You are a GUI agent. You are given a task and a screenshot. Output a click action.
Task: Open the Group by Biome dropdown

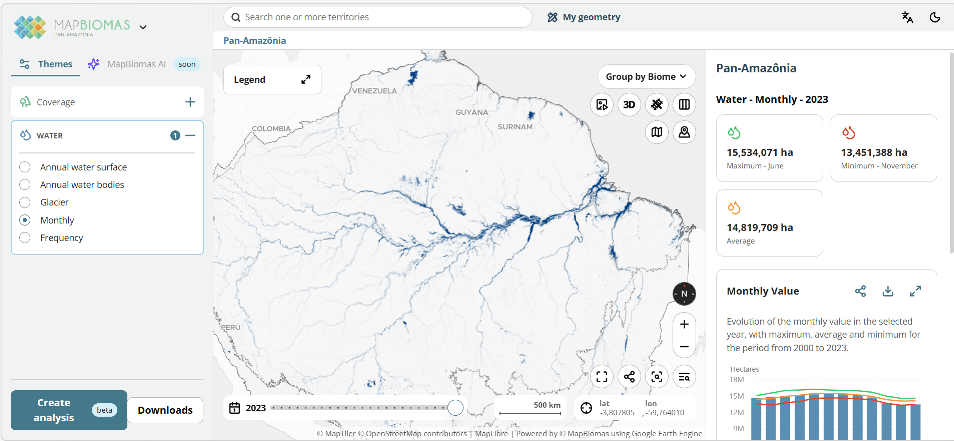[648, 76]
